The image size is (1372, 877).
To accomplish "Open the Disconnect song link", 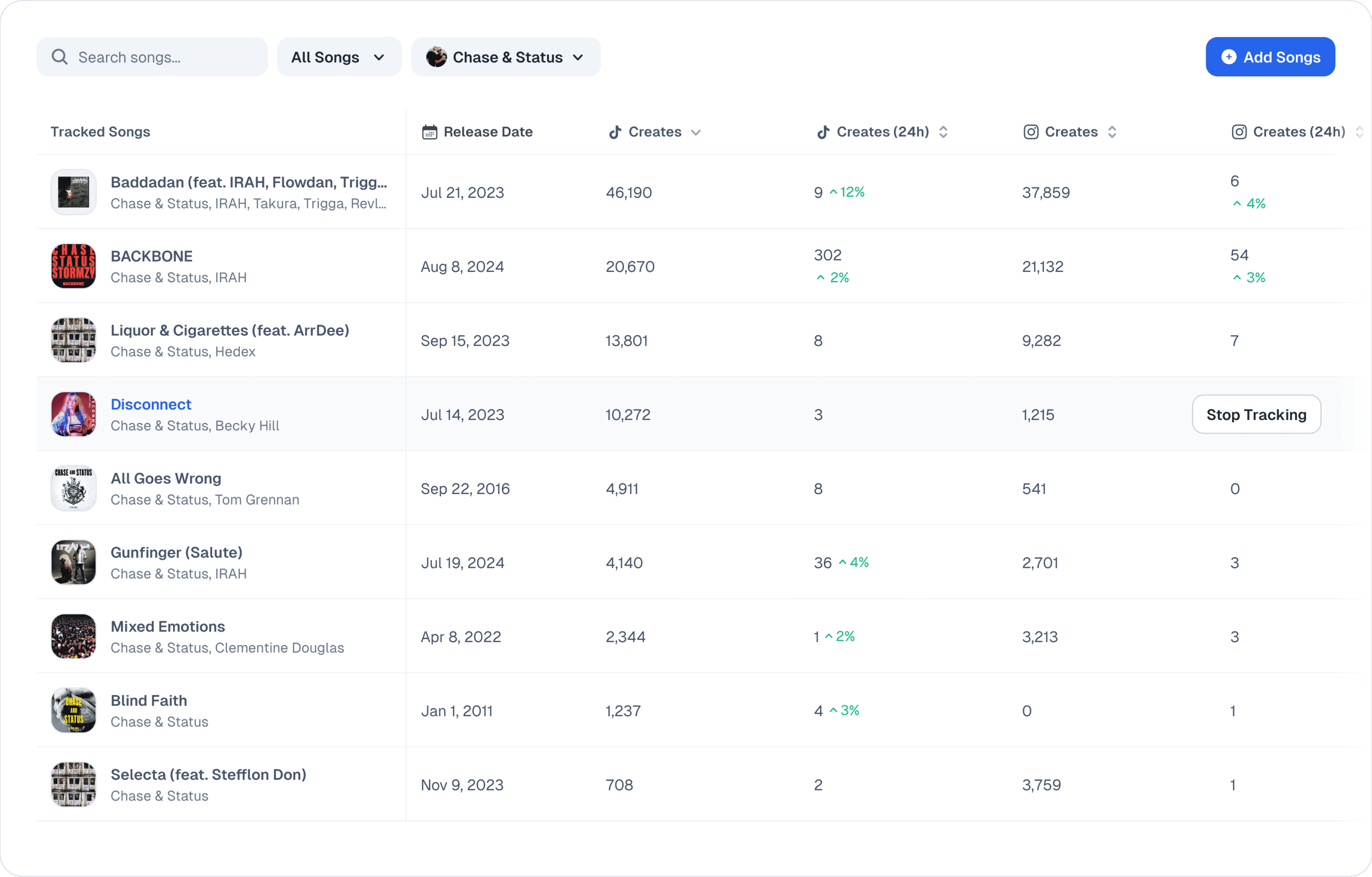I will pyautogui.click(x=151, y=404).
